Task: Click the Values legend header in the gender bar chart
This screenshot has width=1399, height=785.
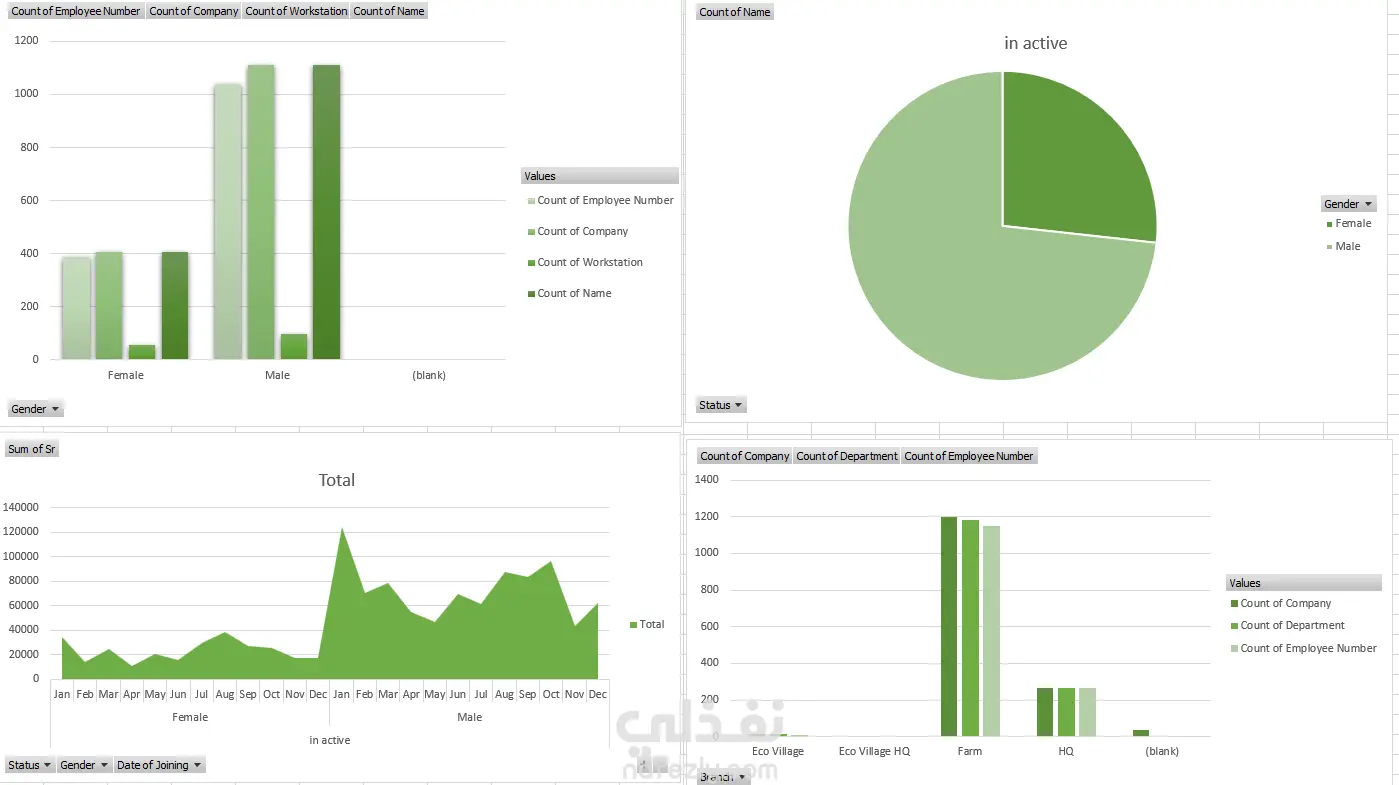Action: (599, 176)
